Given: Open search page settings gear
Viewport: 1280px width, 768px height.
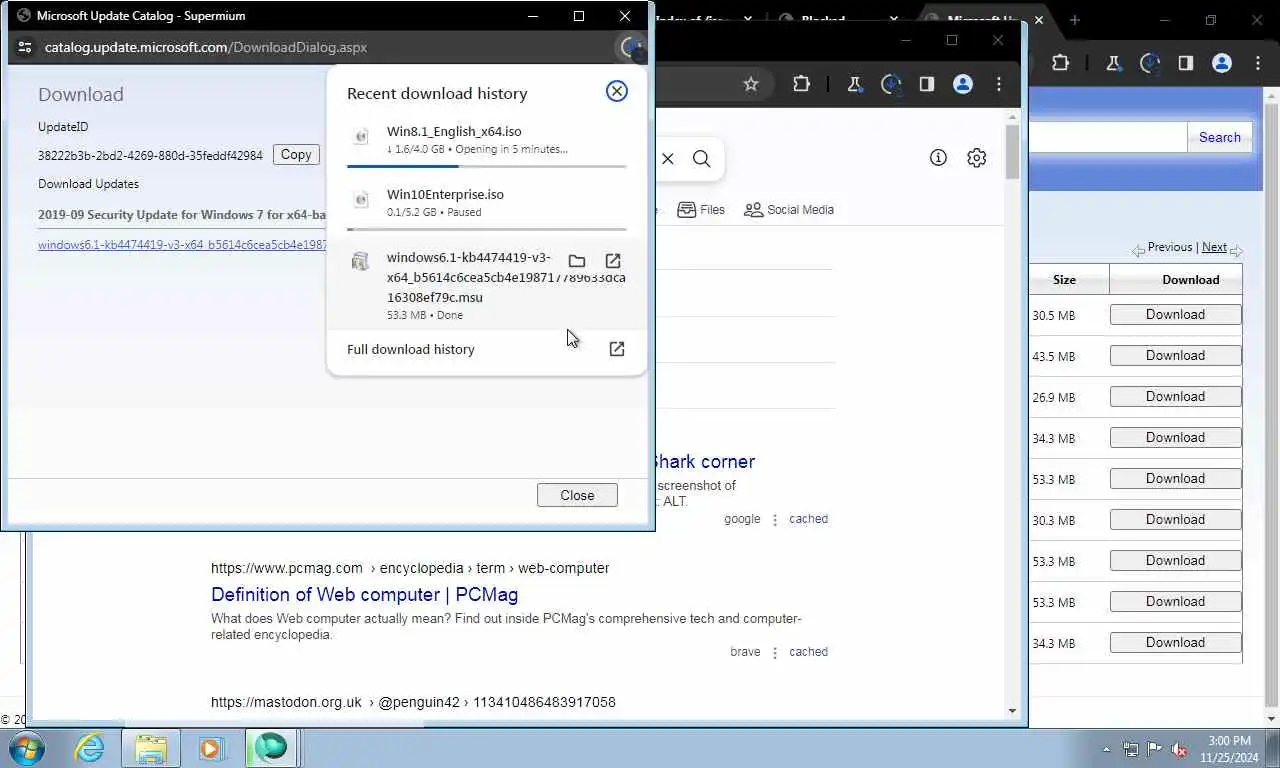Looking at the screenshot, I should (977, 157).
